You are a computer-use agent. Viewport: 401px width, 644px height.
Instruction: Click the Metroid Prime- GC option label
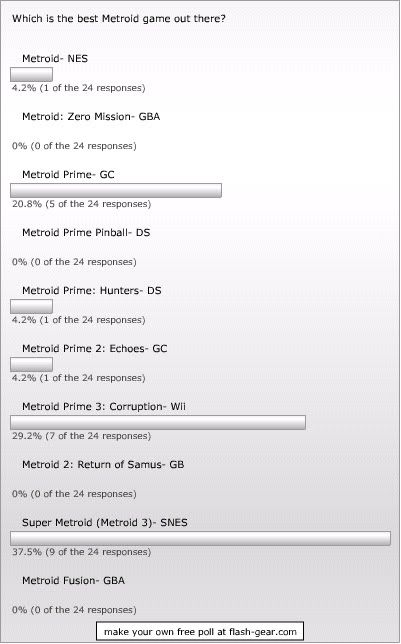[68, 175]
